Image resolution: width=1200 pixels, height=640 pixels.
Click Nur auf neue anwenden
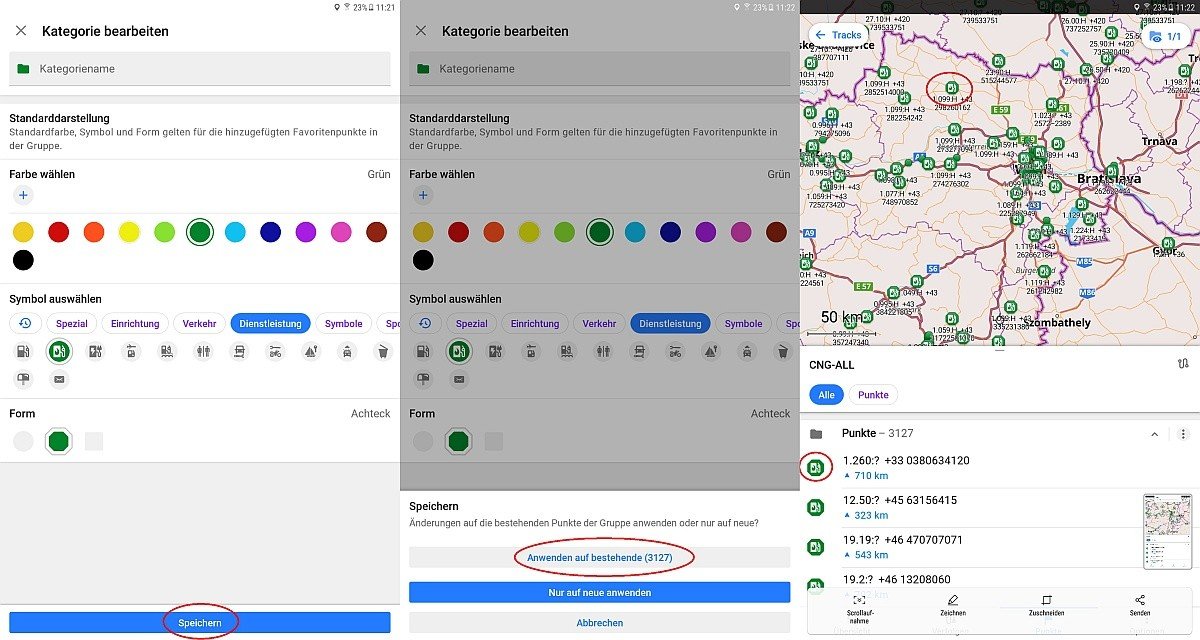600,592
